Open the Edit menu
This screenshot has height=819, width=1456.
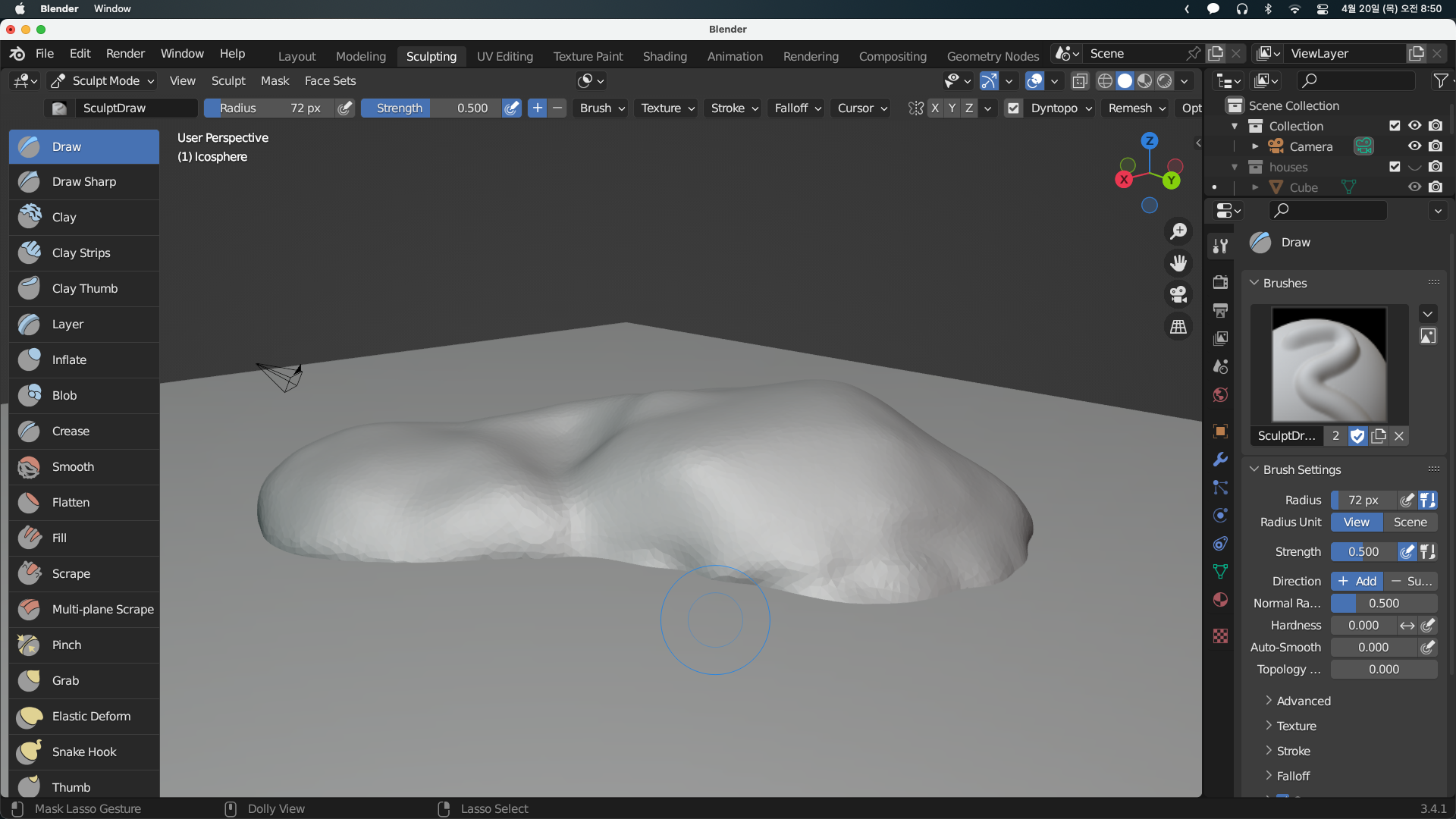click(x=80, y=54)
